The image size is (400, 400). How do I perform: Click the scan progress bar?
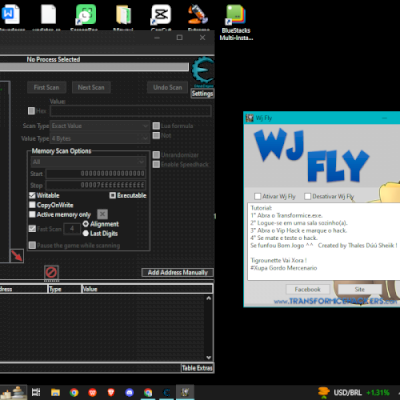coord(94,67)
